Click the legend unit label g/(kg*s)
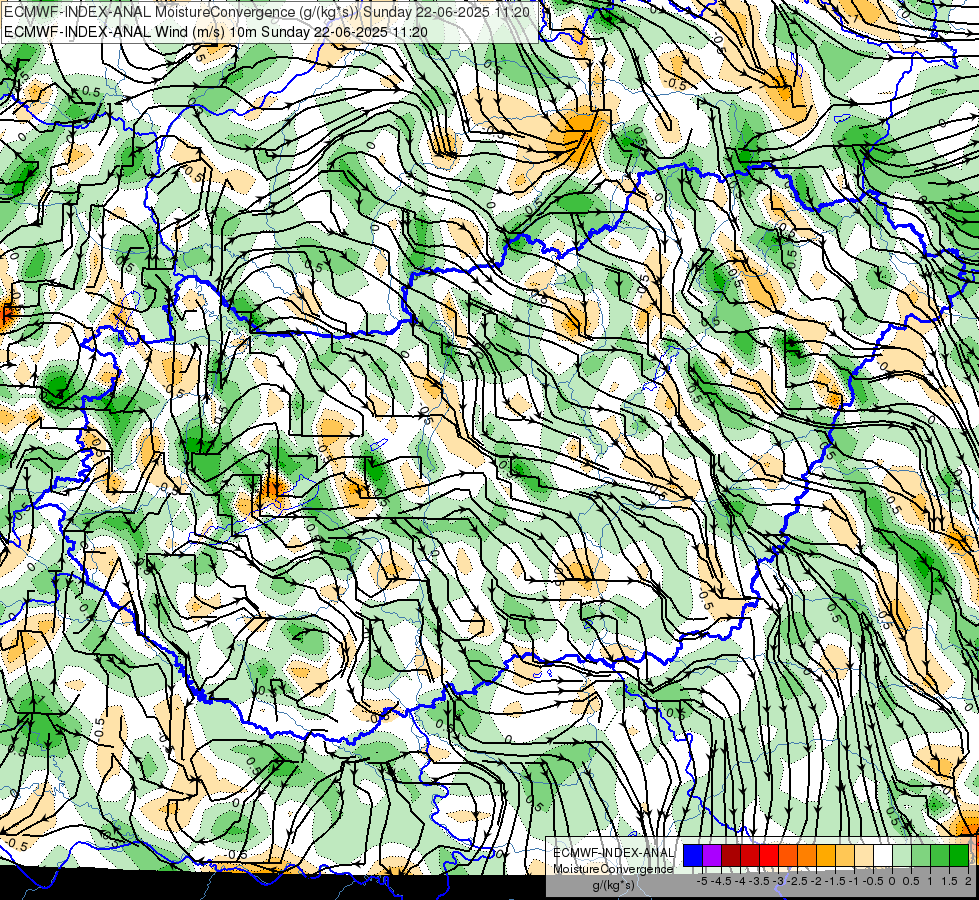The height and width of the screenshot is (900, 979). (x=613, y=886)
